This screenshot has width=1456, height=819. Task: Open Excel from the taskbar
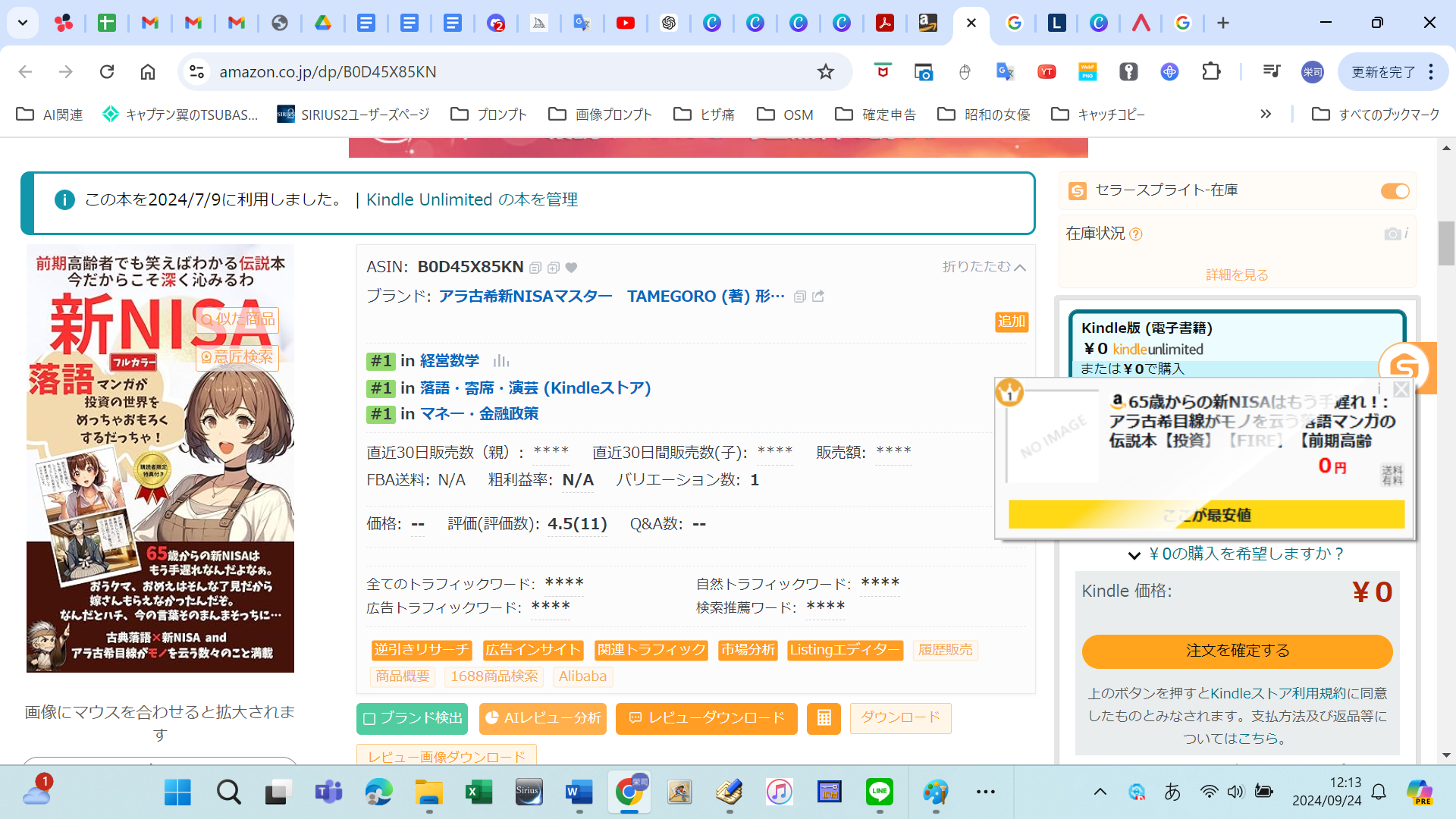pos(479,792)
